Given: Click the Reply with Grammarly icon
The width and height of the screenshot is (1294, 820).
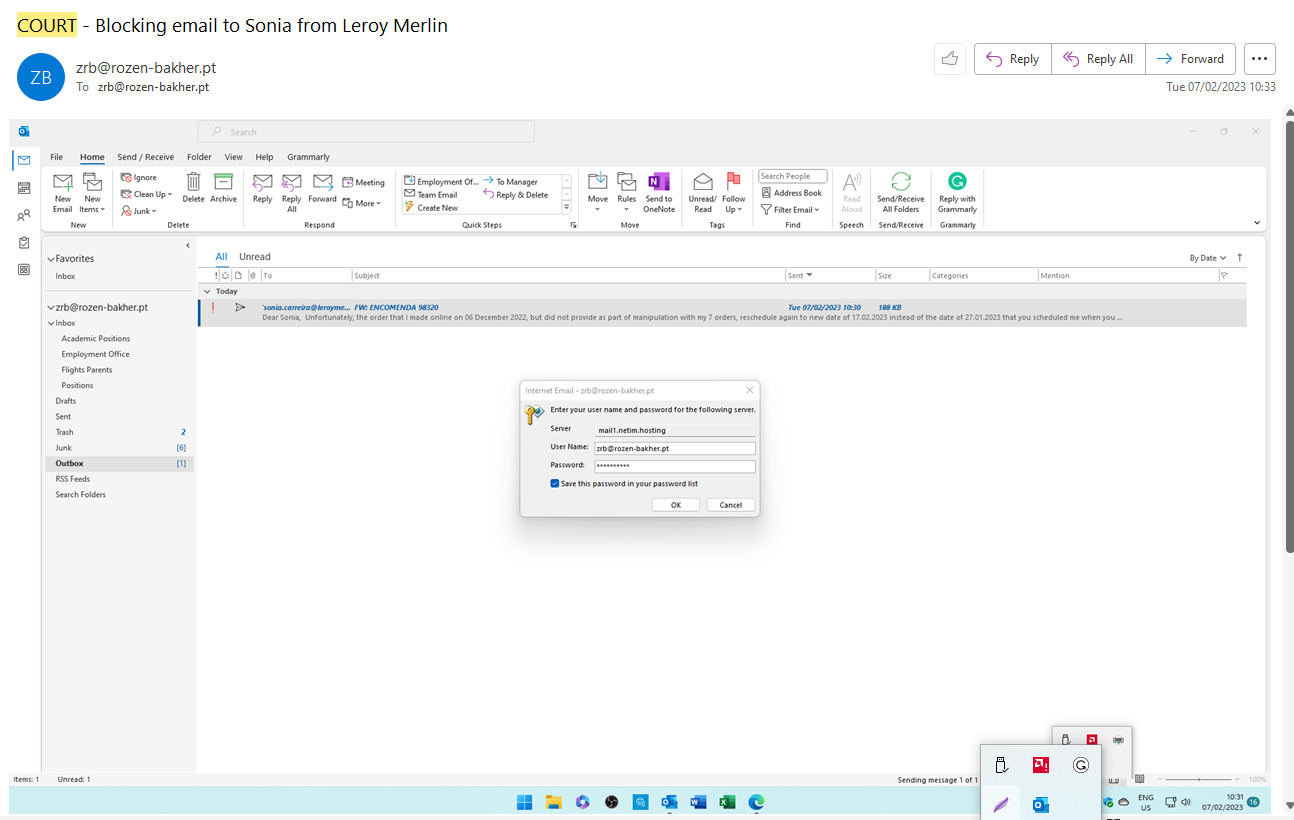Looking at the screenshot, I should [957, 192].
